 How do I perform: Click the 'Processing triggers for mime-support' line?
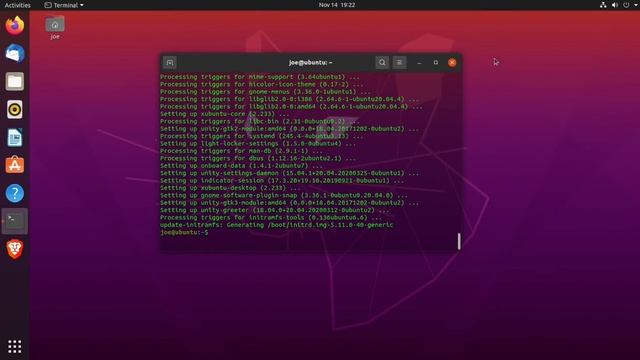[260, 77]
